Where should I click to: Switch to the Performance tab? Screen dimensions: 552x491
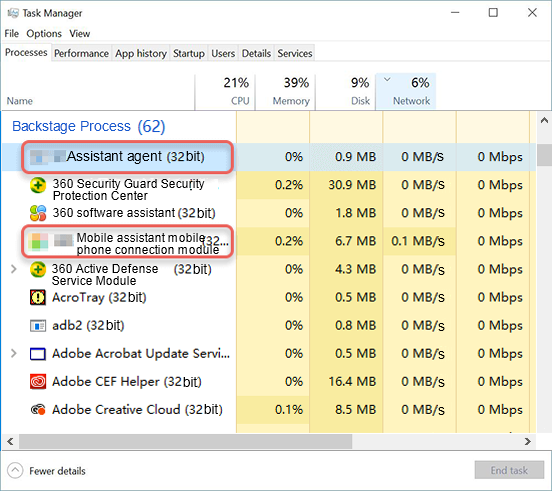click(81, 53)
